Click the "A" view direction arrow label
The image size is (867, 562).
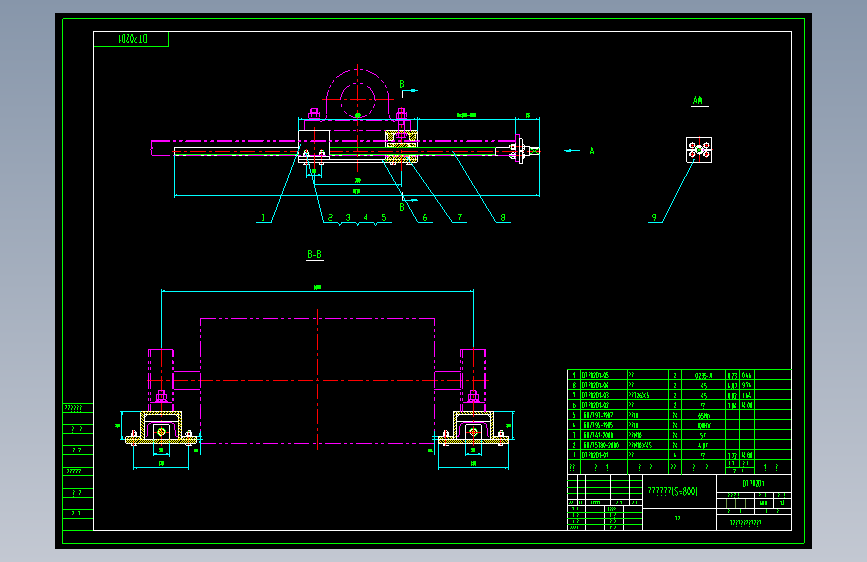click(592, 150)
